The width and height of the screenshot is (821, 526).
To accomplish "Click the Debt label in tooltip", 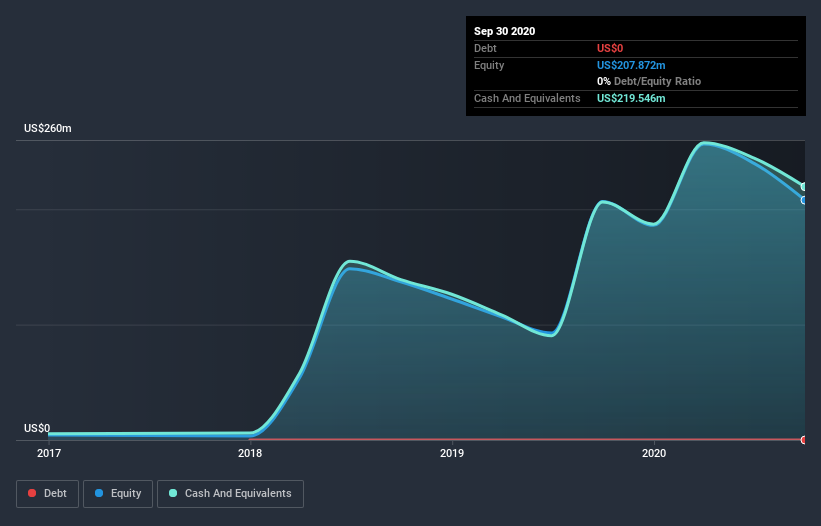I will click(485, 48).
